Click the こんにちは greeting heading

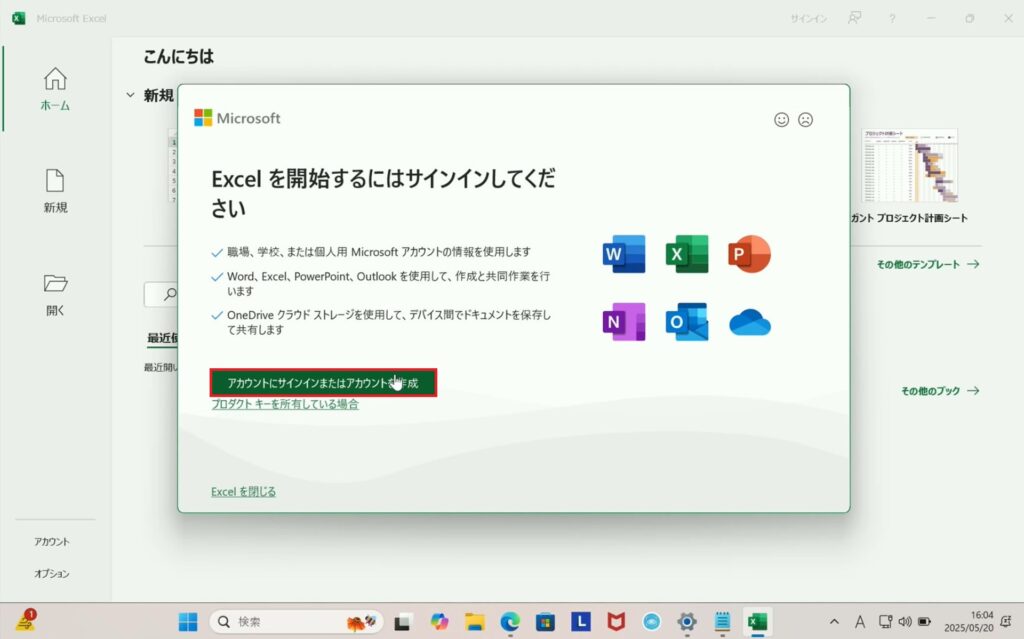pyautogui.click(x=179, y=57)
